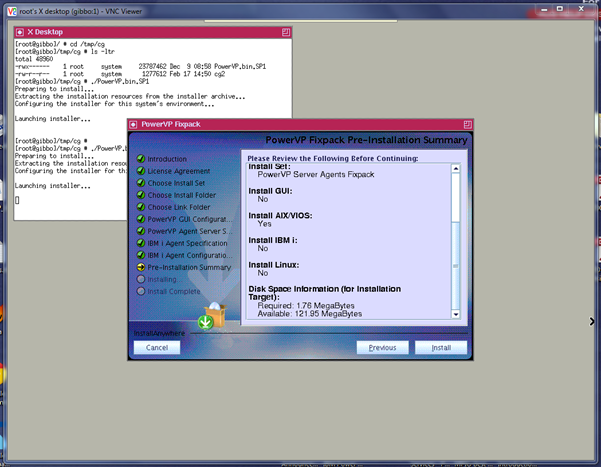
Task: Click the Choose Install Set checkmark icon
Action: click(141, 183)
